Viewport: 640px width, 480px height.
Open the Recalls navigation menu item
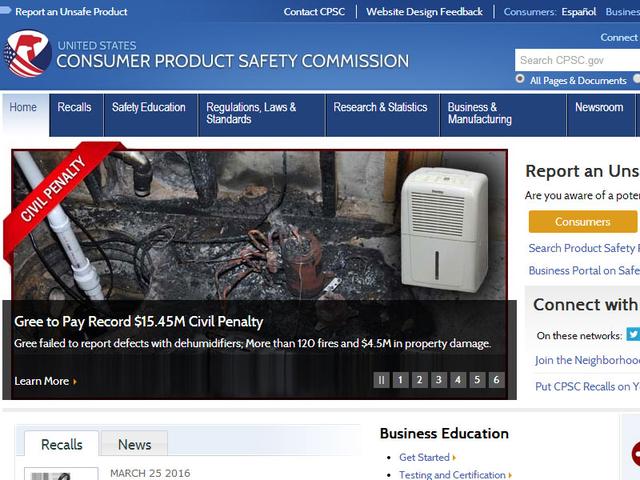click(x=75, y=108)
